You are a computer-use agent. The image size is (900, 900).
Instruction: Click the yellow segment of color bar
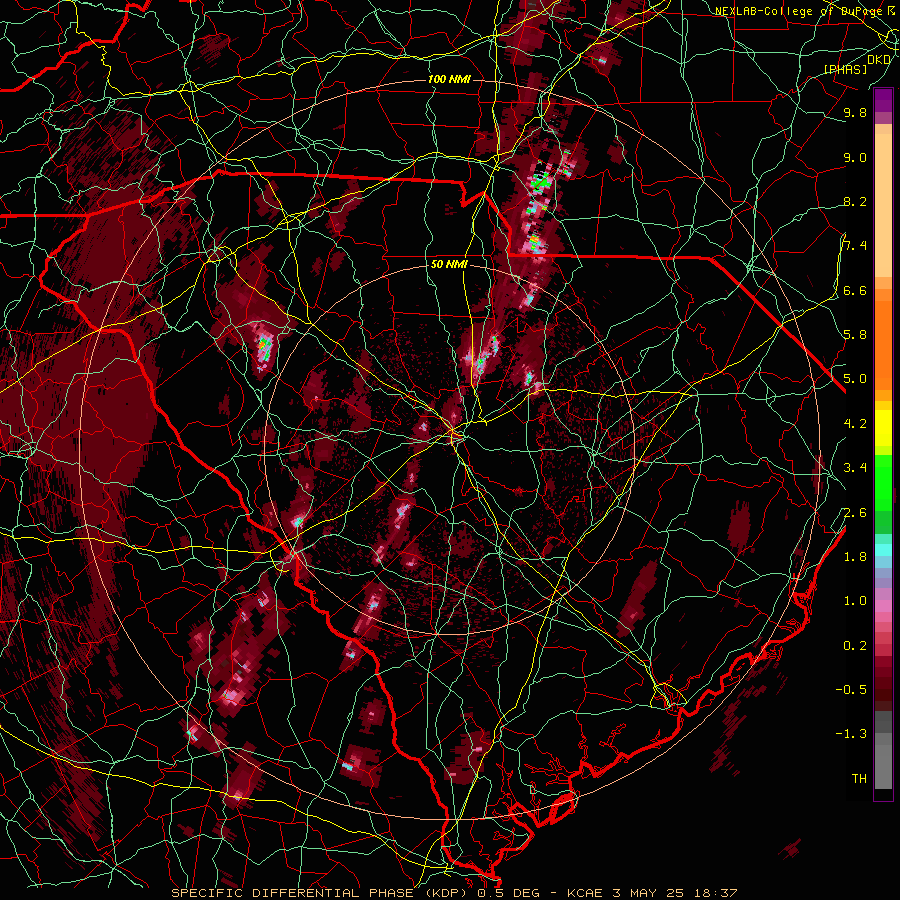[883, 428]
